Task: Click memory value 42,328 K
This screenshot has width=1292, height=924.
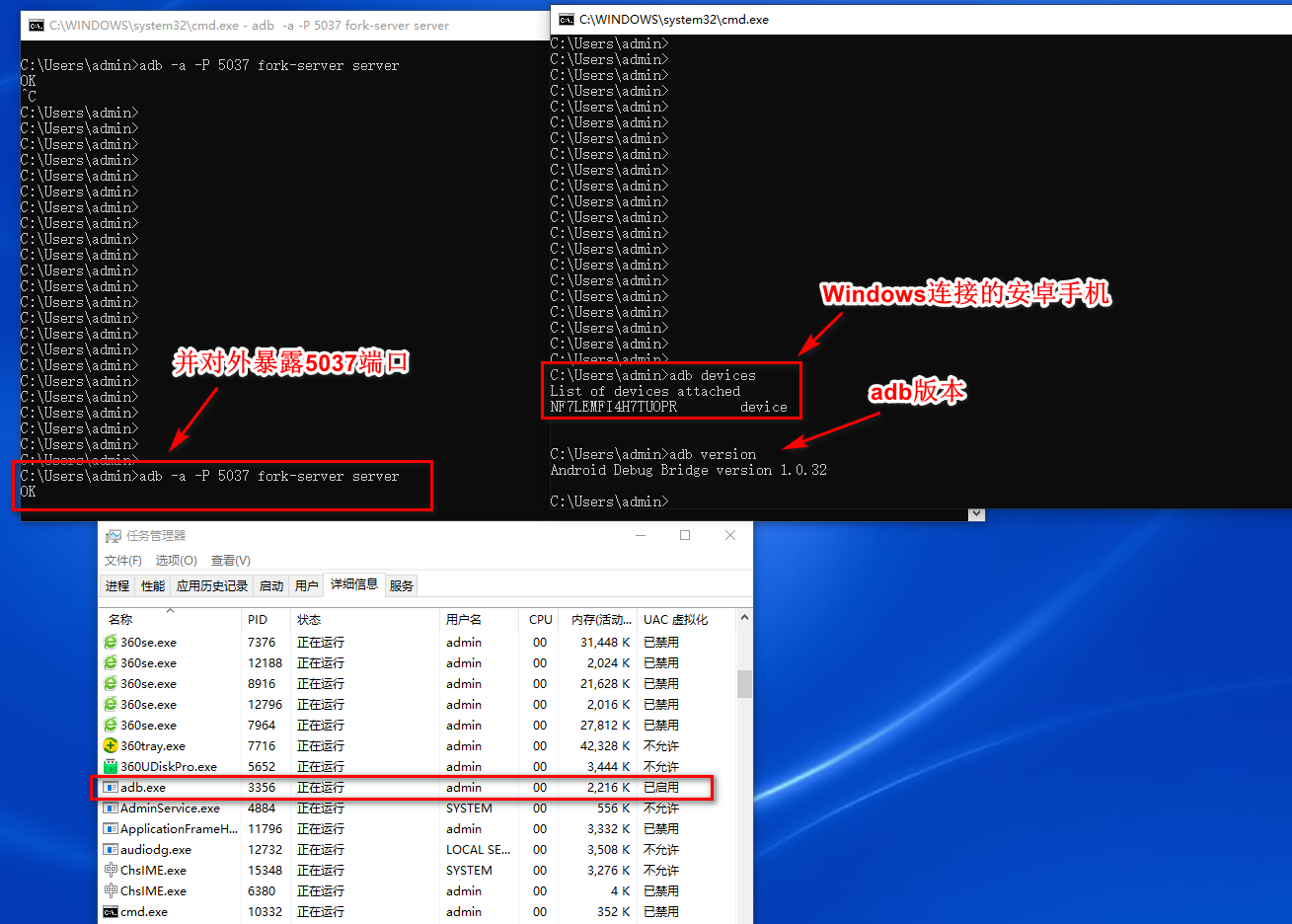Action: [x=605, y=745]
